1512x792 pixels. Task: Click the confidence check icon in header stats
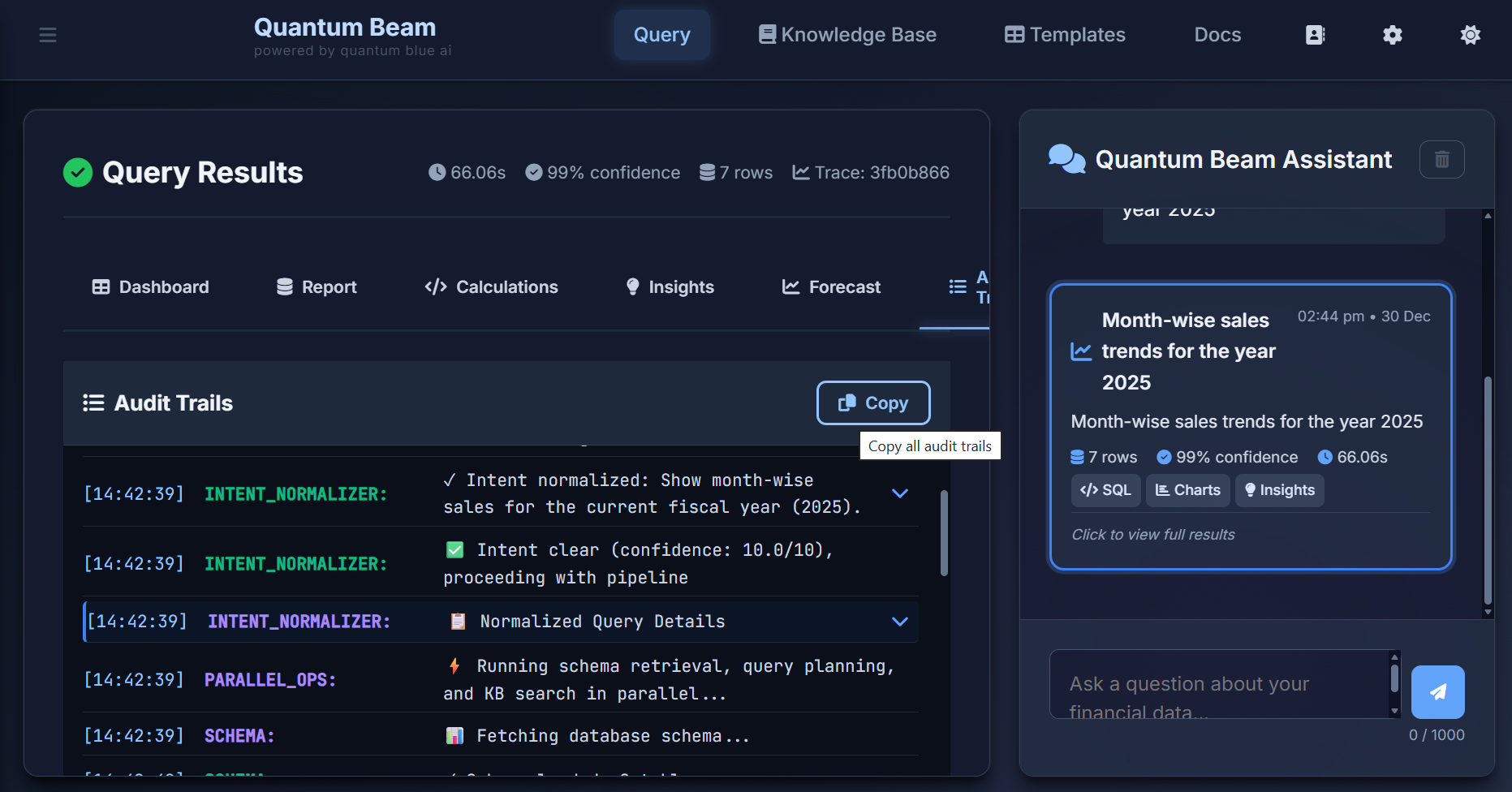533,172
